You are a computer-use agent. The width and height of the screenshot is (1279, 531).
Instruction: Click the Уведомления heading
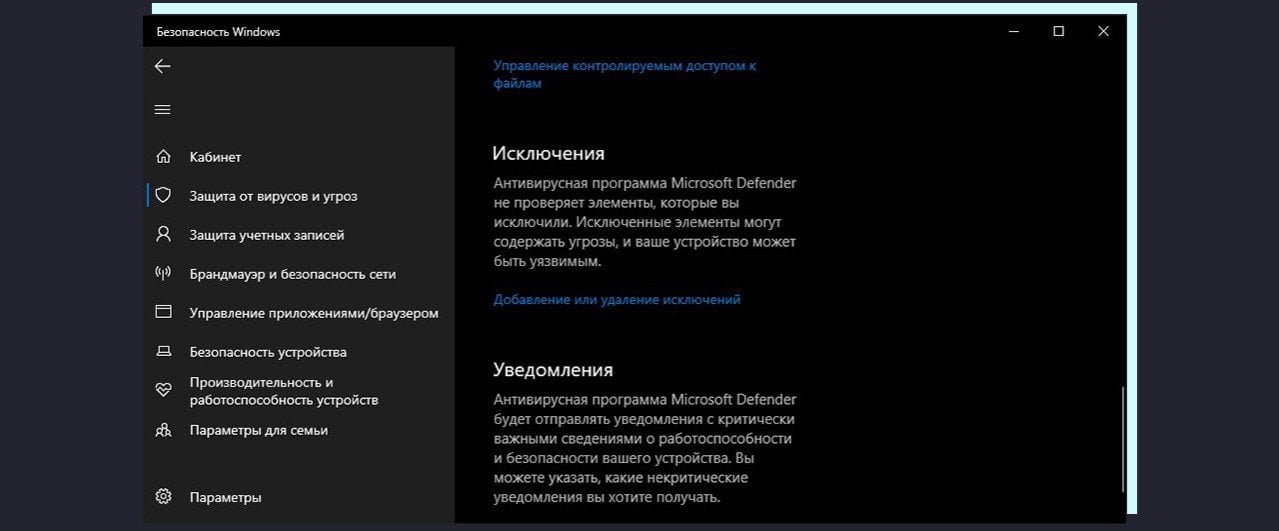[553, 369]
